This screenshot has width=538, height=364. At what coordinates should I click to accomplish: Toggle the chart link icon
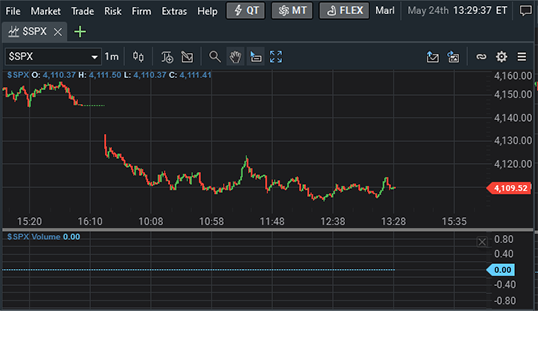pos(481,57)
